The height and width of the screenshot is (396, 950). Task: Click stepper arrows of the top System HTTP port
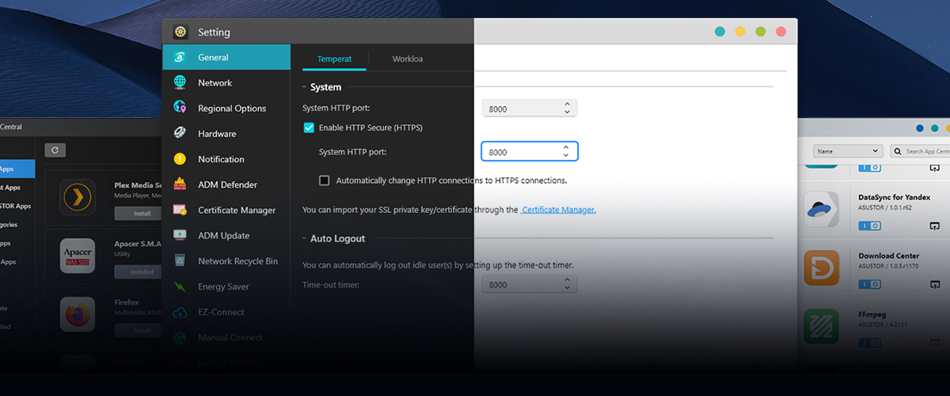point(567,108)
